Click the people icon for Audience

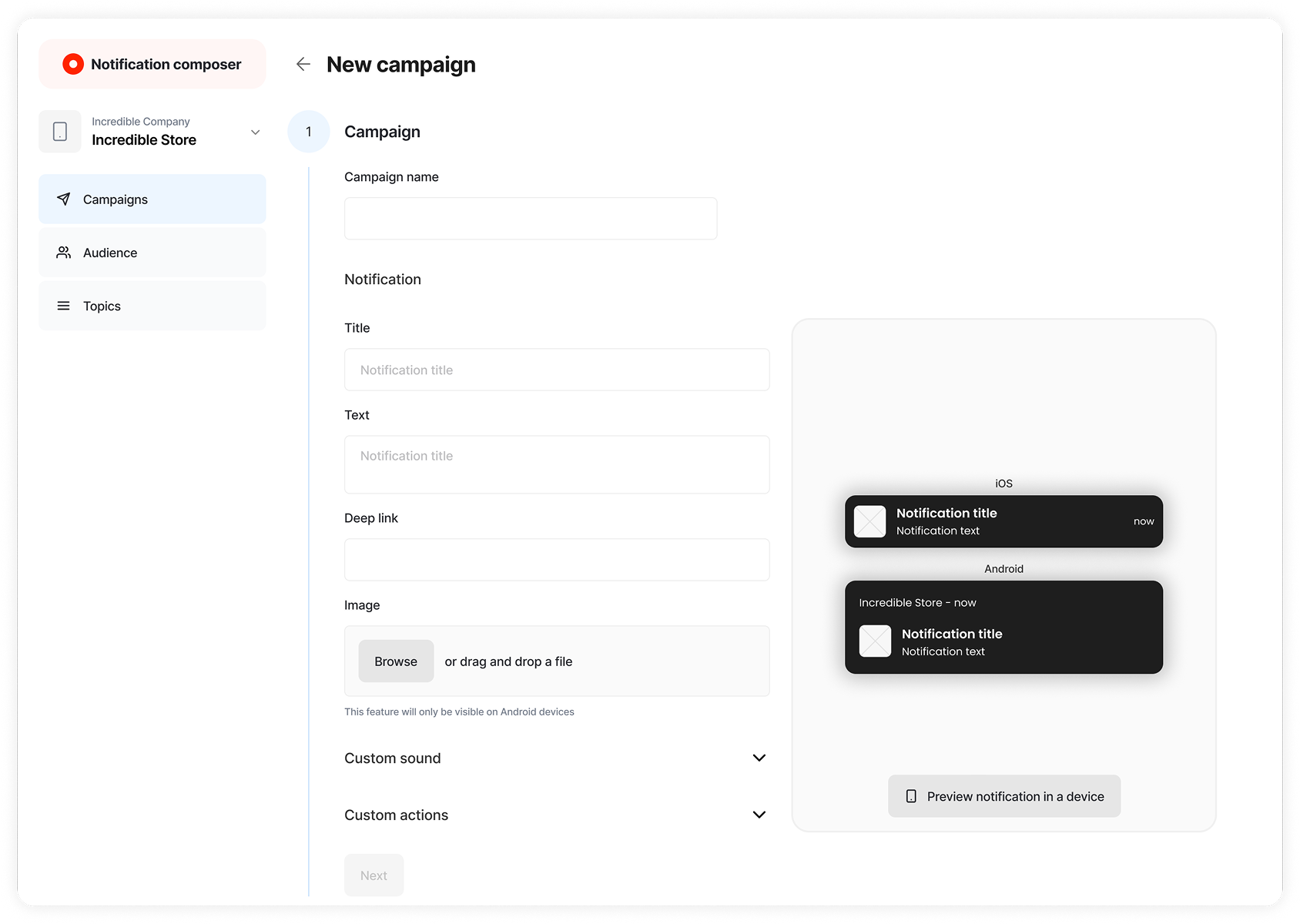coord(64,253)
